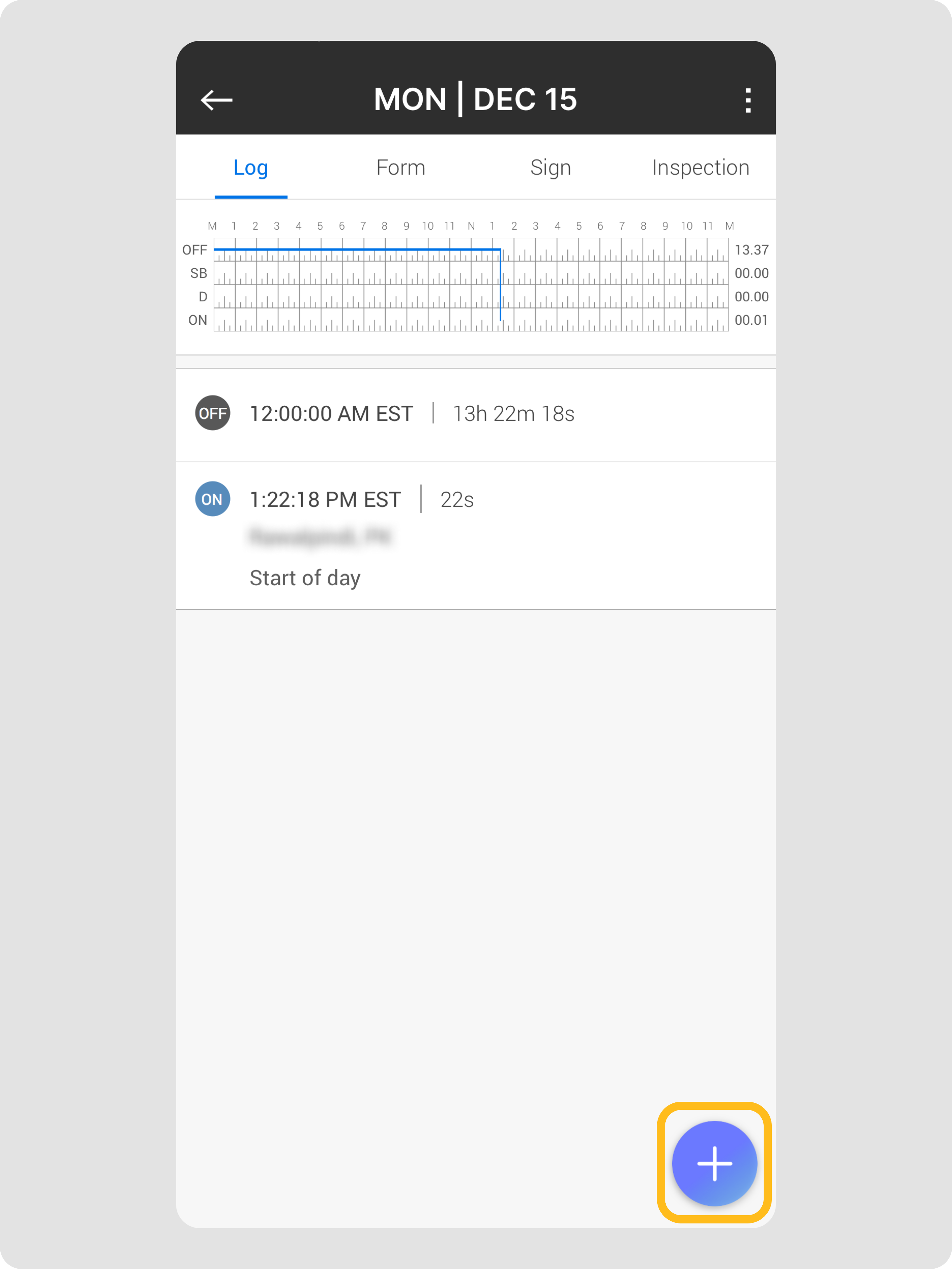Tap the 13h 22m 18s duration text
952x1269 pixels.
click(x=513, y=413)
